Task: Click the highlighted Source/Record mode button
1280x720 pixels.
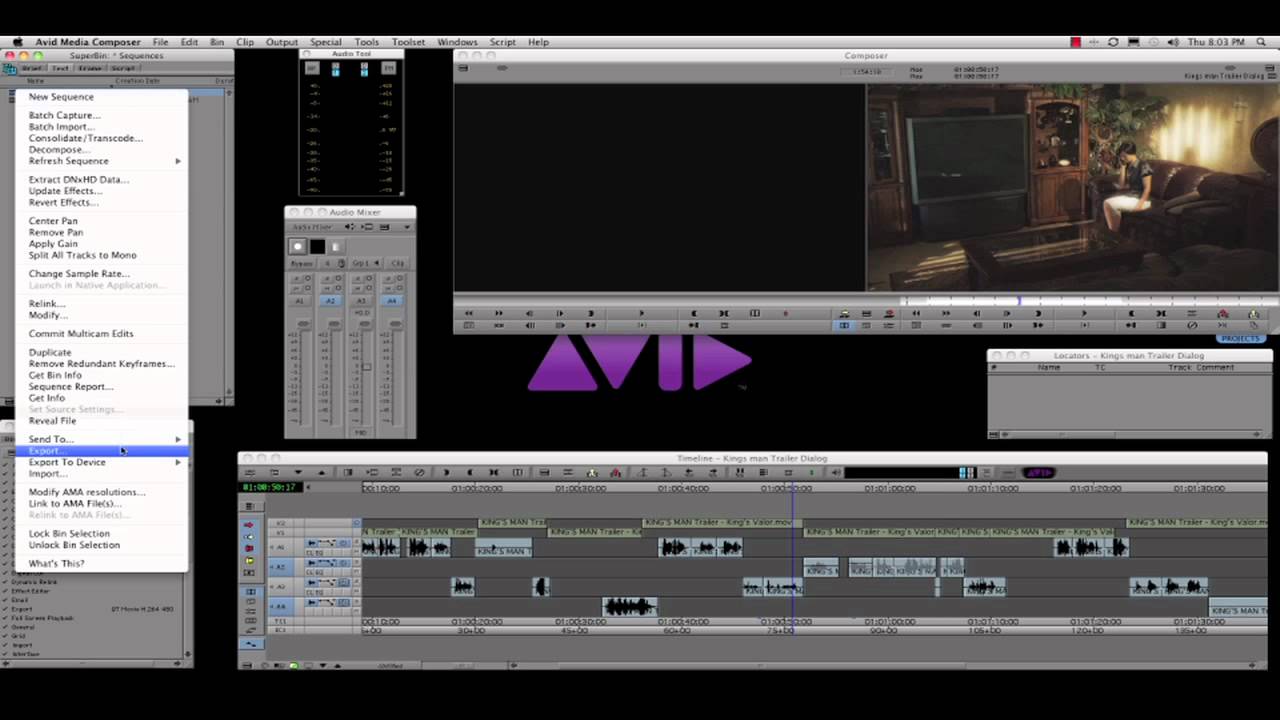Action: click(844, 325)
